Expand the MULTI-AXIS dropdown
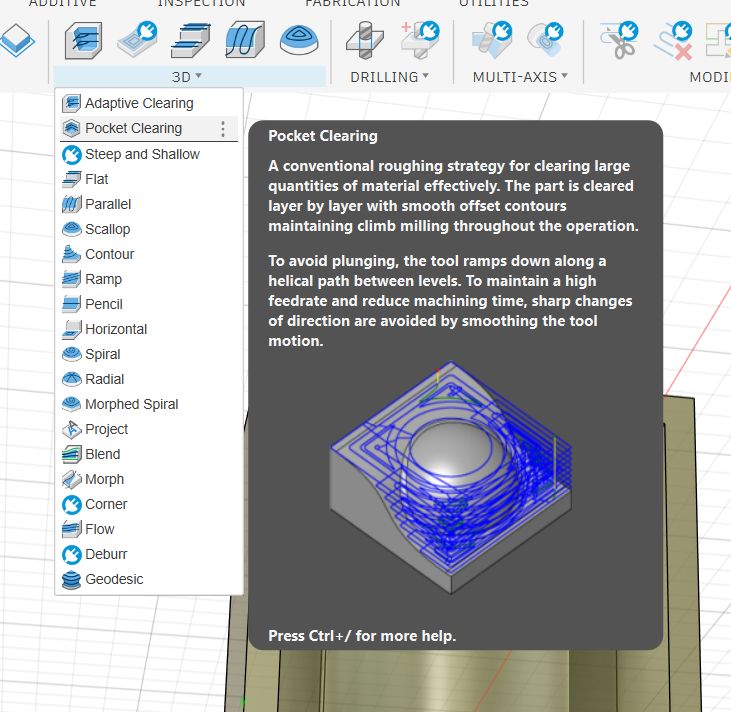The height and width of the screenshot is (712, 731). click(520, 76)
